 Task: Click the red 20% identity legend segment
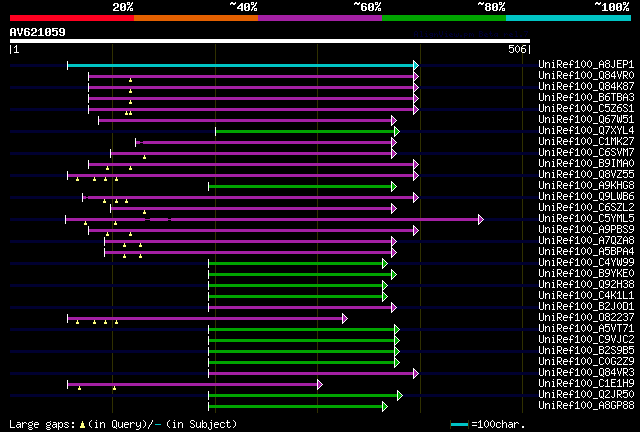click(72, 18)
